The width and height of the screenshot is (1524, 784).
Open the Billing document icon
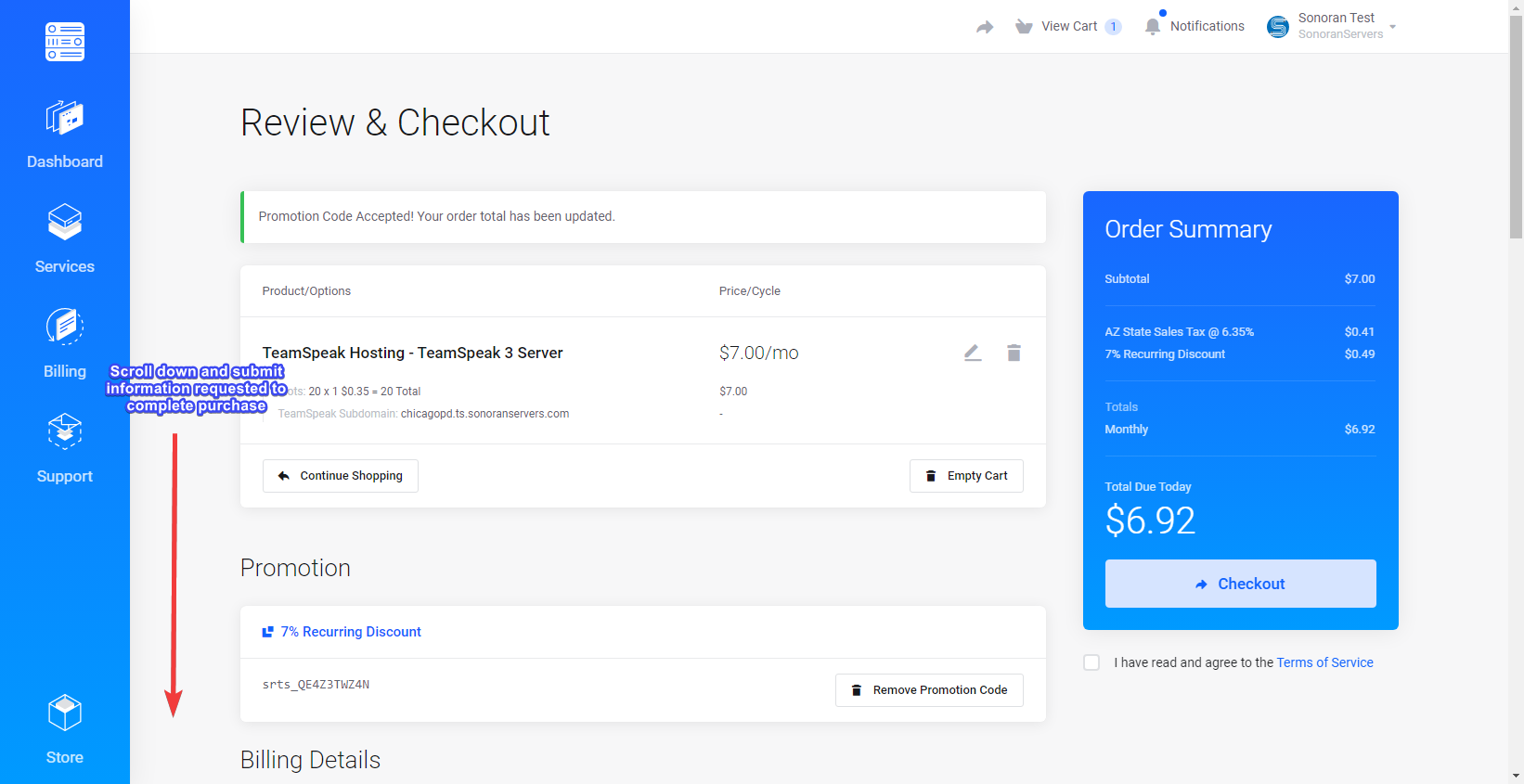tap(65, 327)
